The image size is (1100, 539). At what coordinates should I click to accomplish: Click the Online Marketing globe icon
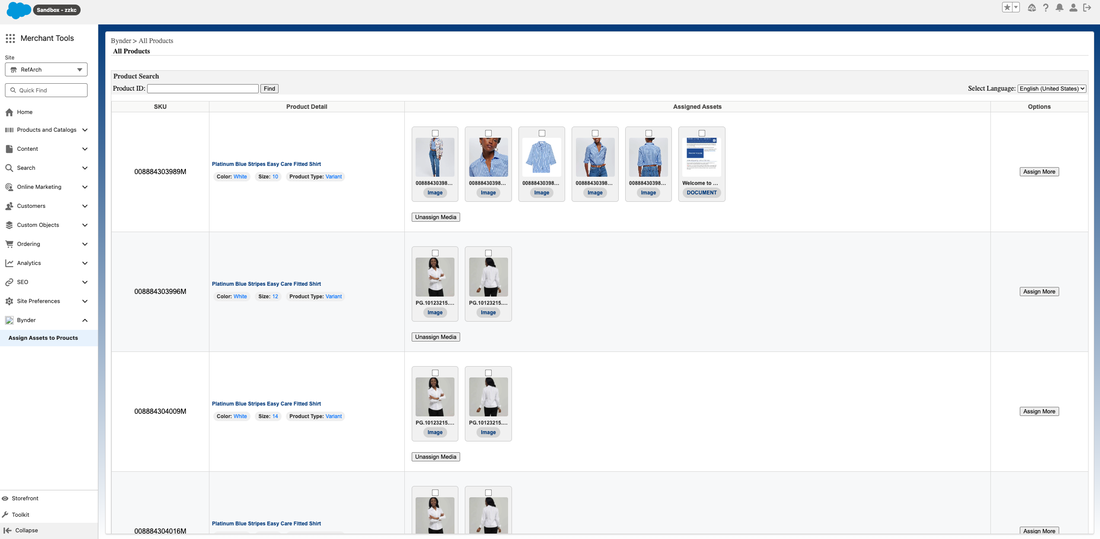(9, 187)
